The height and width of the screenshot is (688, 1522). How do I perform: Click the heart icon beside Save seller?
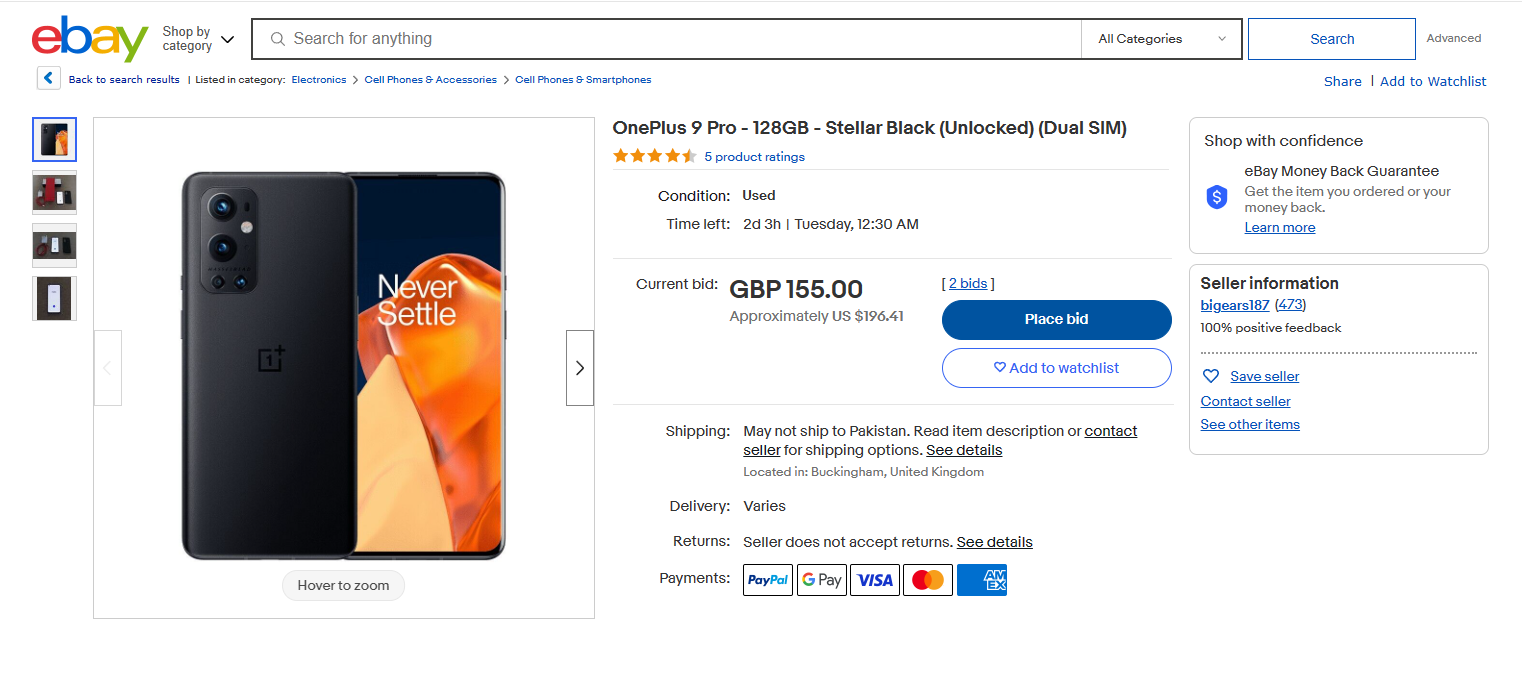pos(1211,376)
